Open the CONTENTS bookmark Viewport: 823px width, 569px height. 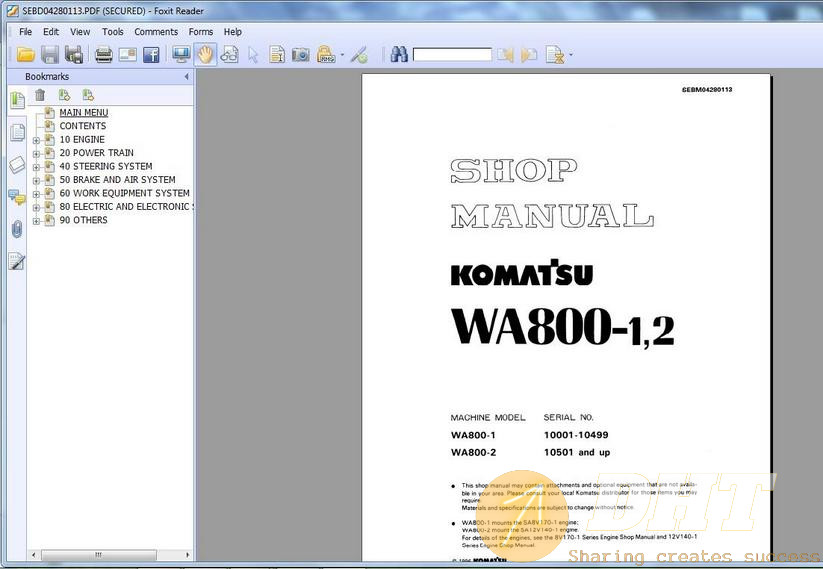[82, 126]
